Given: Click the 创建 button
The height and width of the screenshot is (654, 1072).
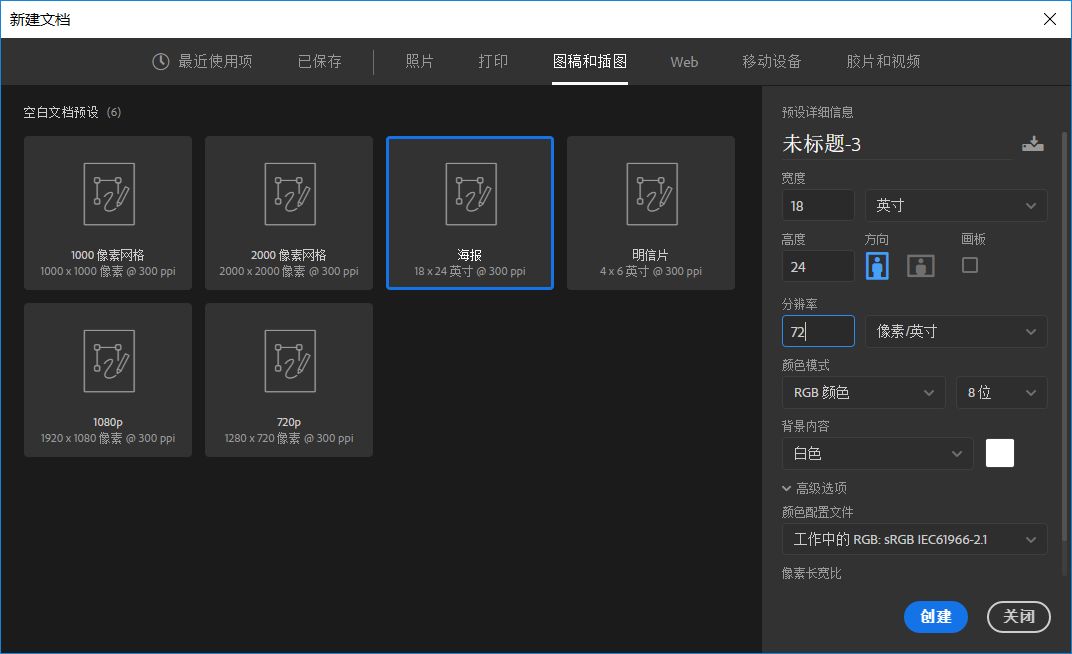Looking at the screenshot, I should click(x=935, y=617).
